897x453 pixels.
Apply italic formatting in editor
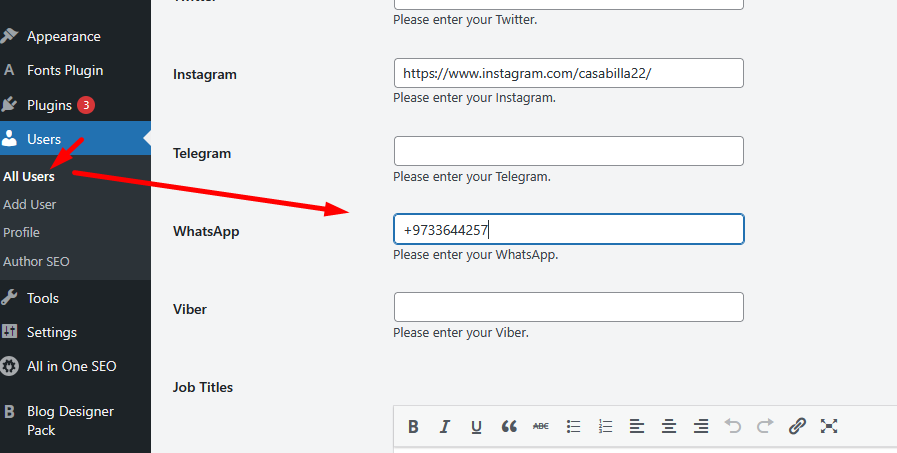point(445,426)
